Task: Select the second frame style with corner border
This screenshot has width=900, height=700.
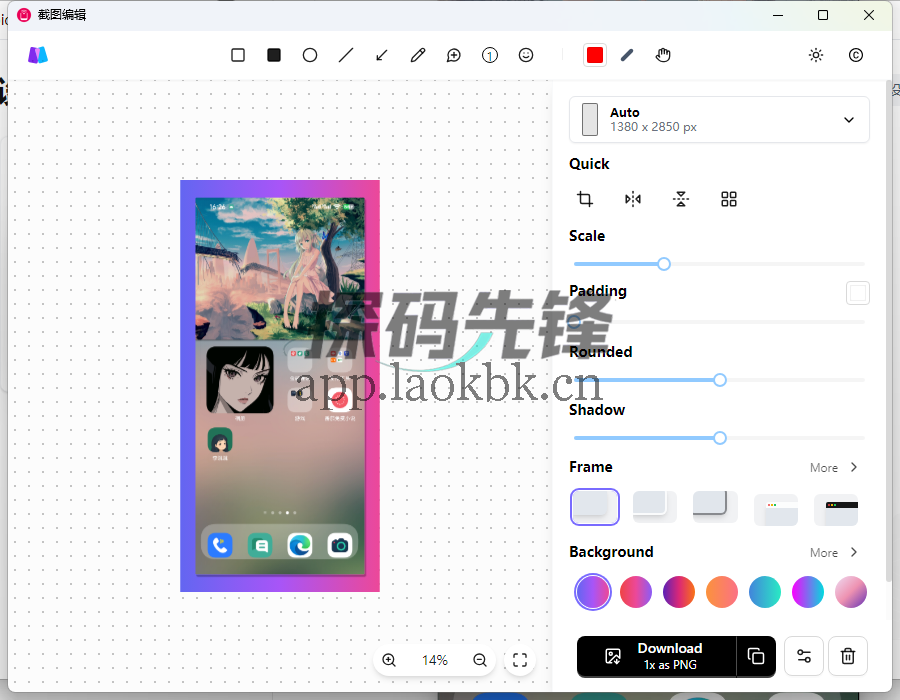Action: (655, 507)
